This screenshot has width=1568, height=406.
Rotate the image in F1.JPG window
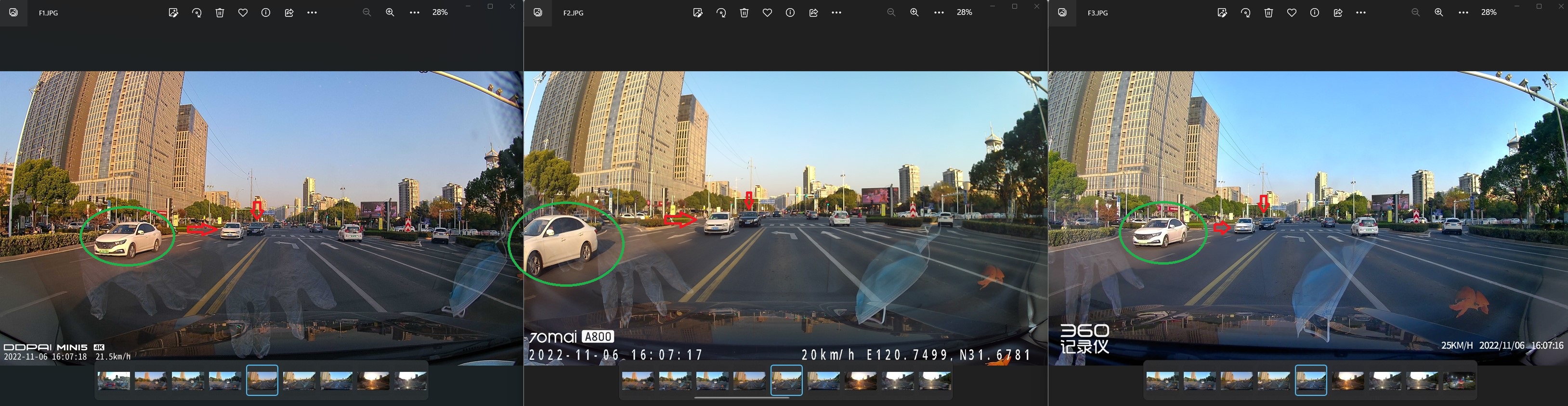196,13
